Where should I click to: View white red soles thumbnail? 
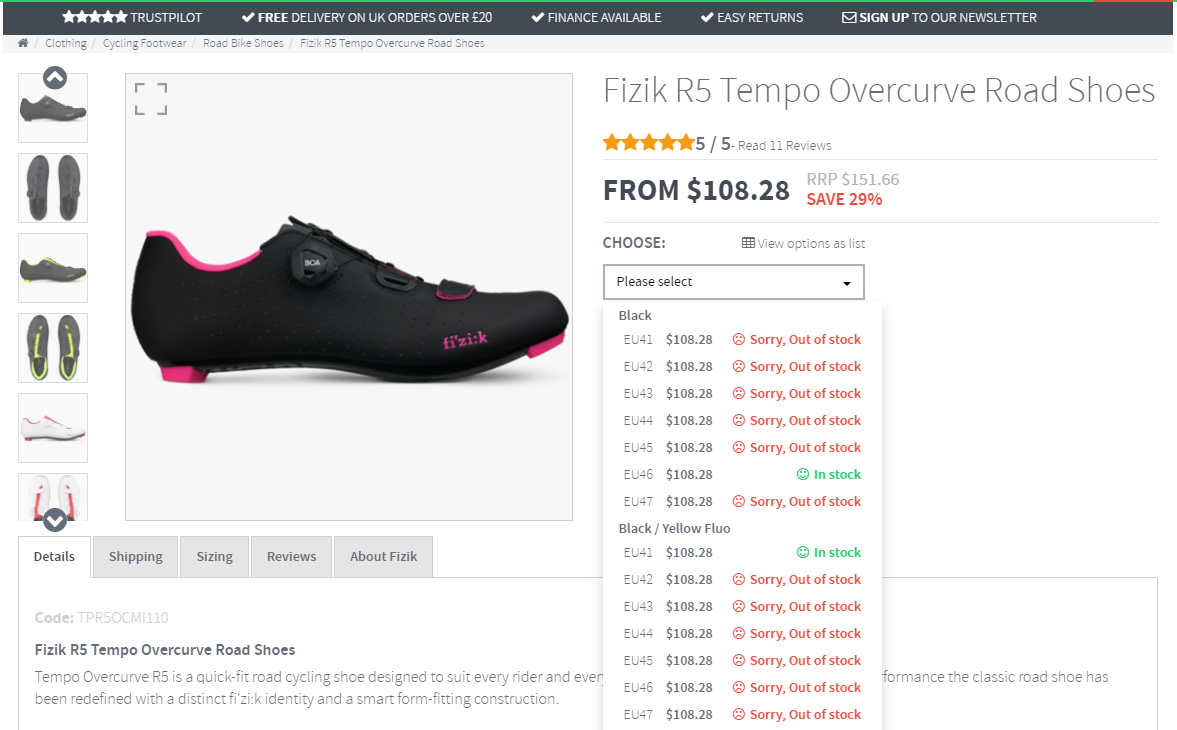pyautogui.click(x=53, y=497)
